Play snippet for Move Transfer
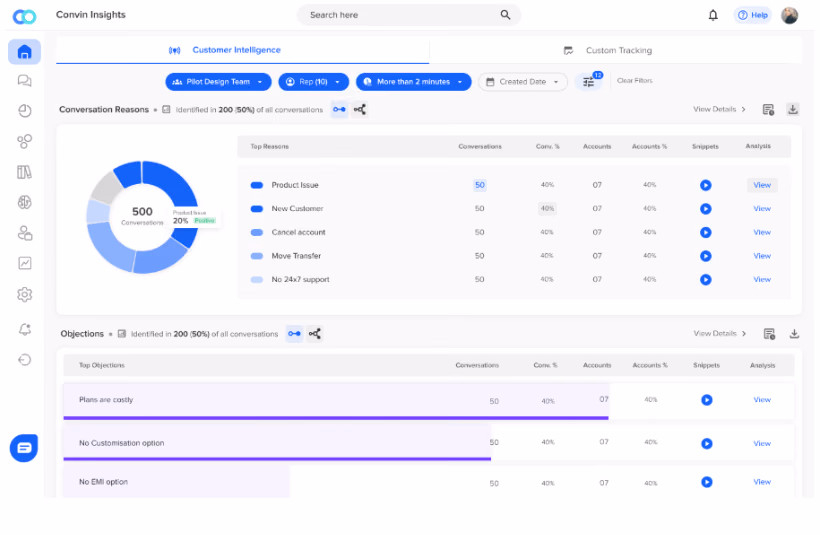820x535 pixels. [x=705, y=256]
